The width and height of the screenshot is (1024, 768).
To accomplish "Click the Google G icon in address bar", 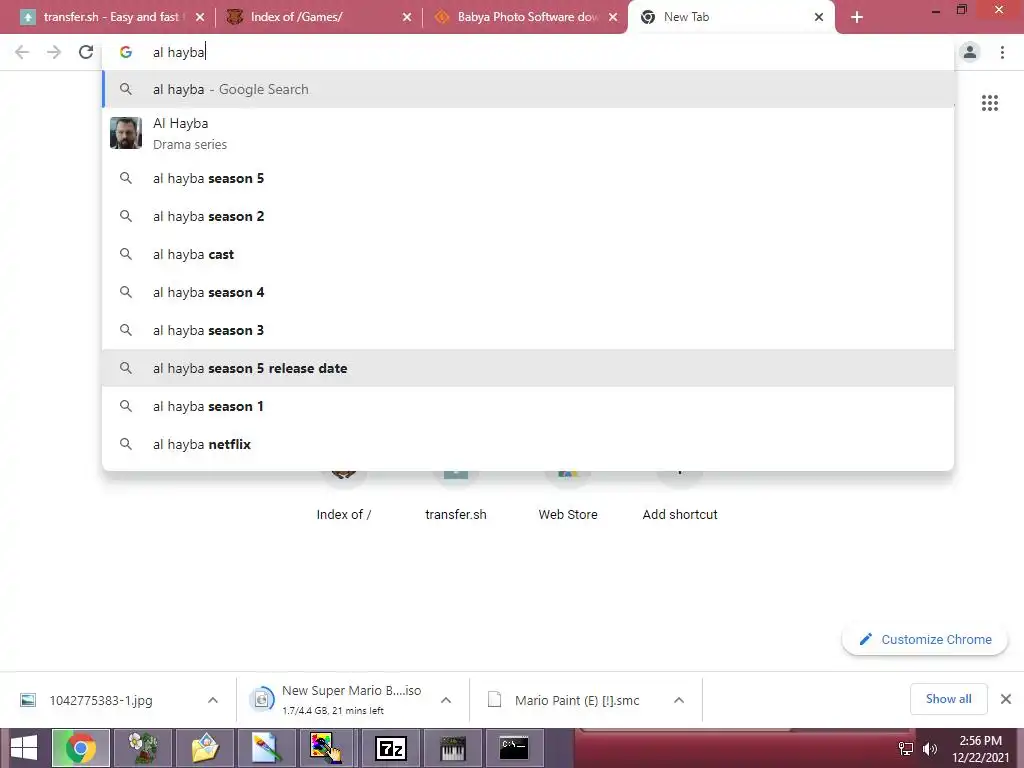I will pos(126,52).
